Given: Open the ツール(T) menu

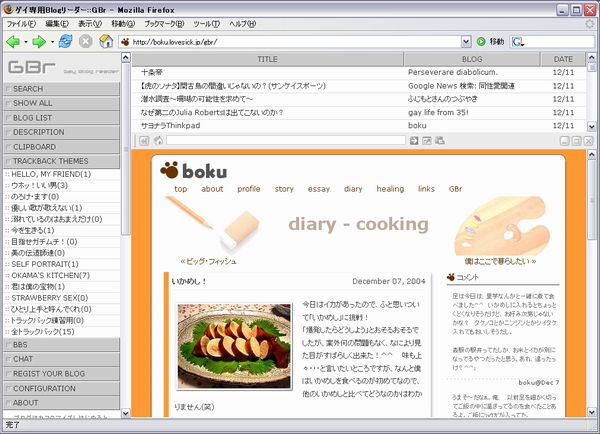Looking at the screenshot, I should pos(206,24).
